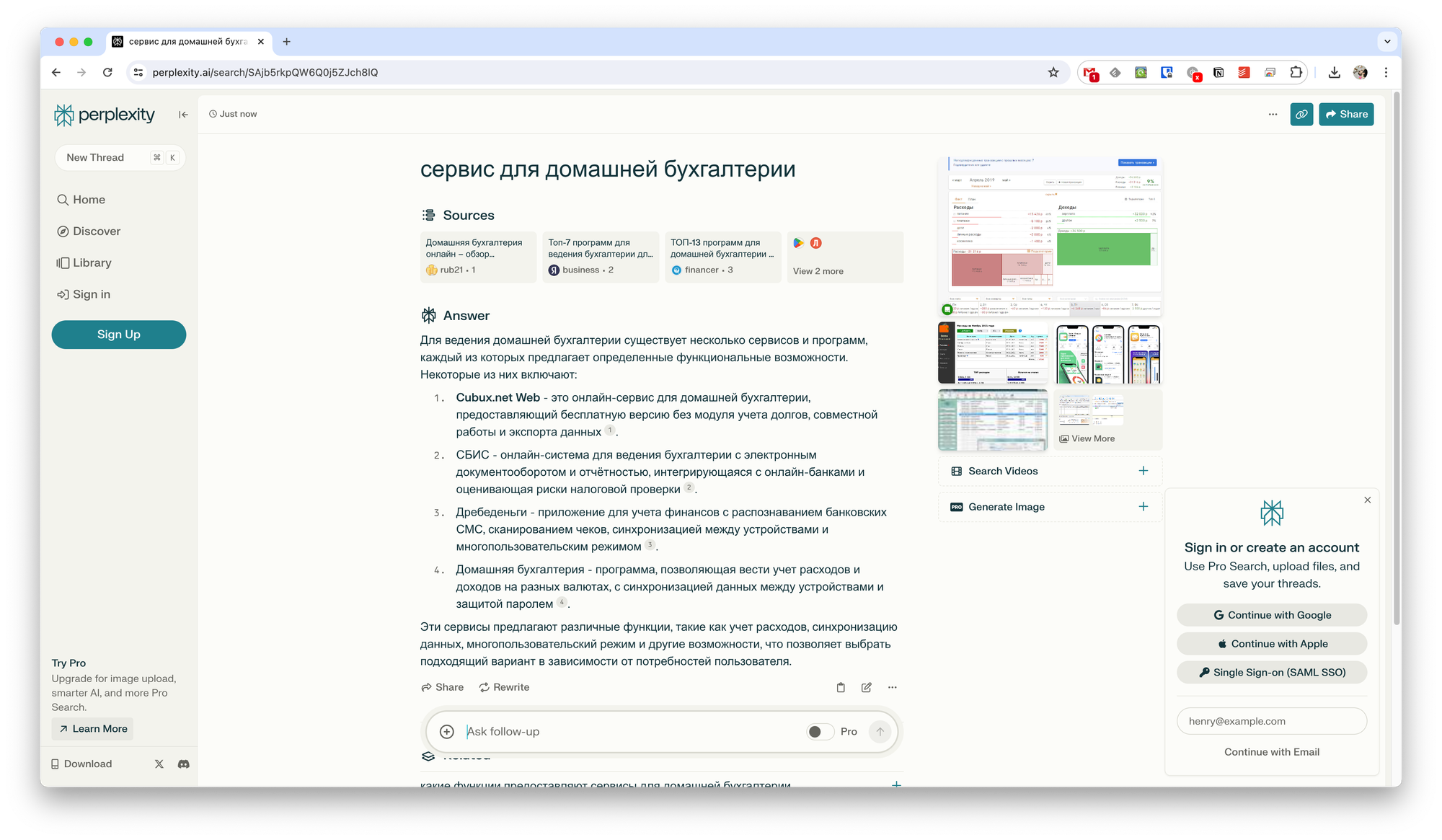The height and width of the screenshot is (840, 1442).
Task: Collapse the Perplexity sidebar
Action: [183, 115]
